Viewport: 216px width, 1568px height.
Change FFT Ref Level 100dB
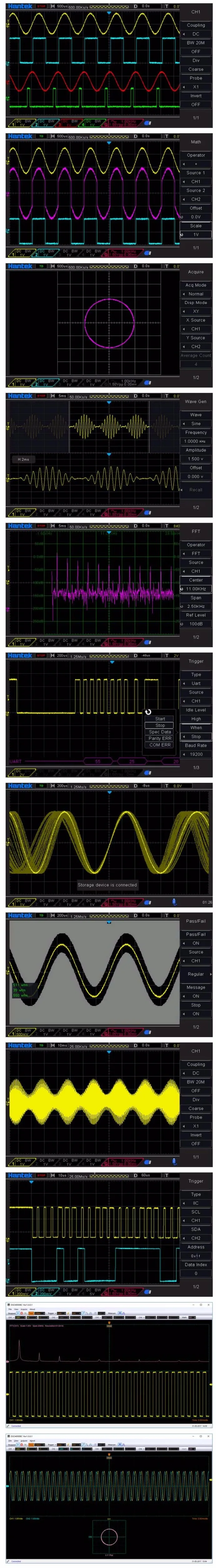(x=196, y=624)
